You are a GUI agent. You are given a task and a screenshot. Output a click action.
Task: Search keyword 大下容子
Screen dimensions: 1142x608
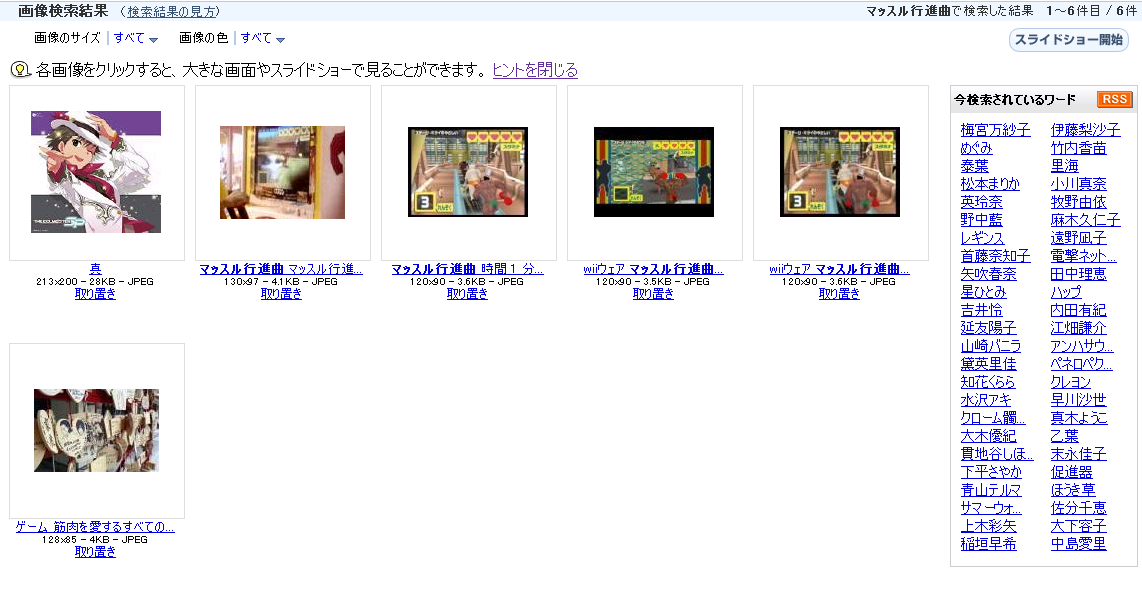pyautogui.click(x=1079, y=526)
